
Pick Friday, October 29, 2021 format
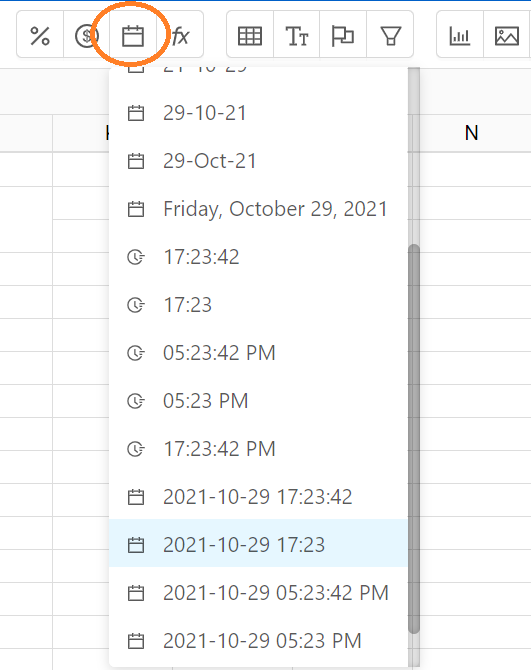[258, 209]
